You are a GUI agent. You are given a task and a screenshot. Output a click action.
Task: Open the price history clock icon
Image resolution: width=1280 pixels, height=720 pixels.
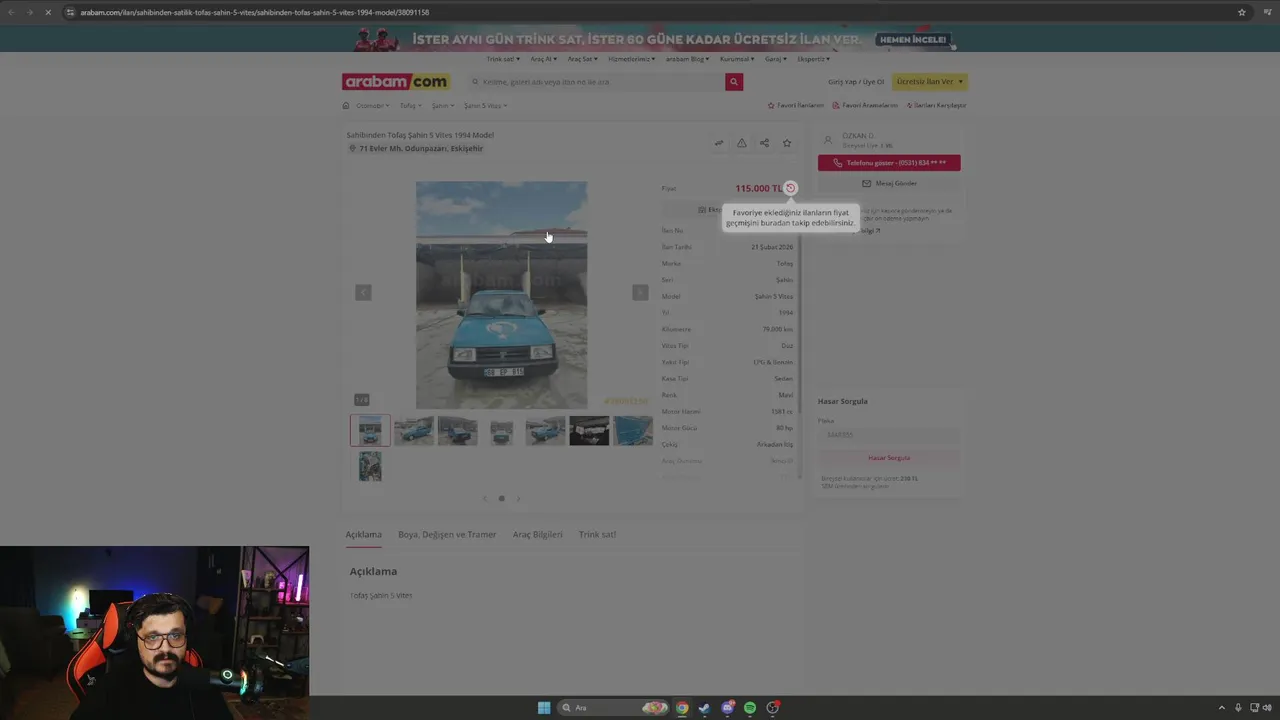tap(790, 188)
